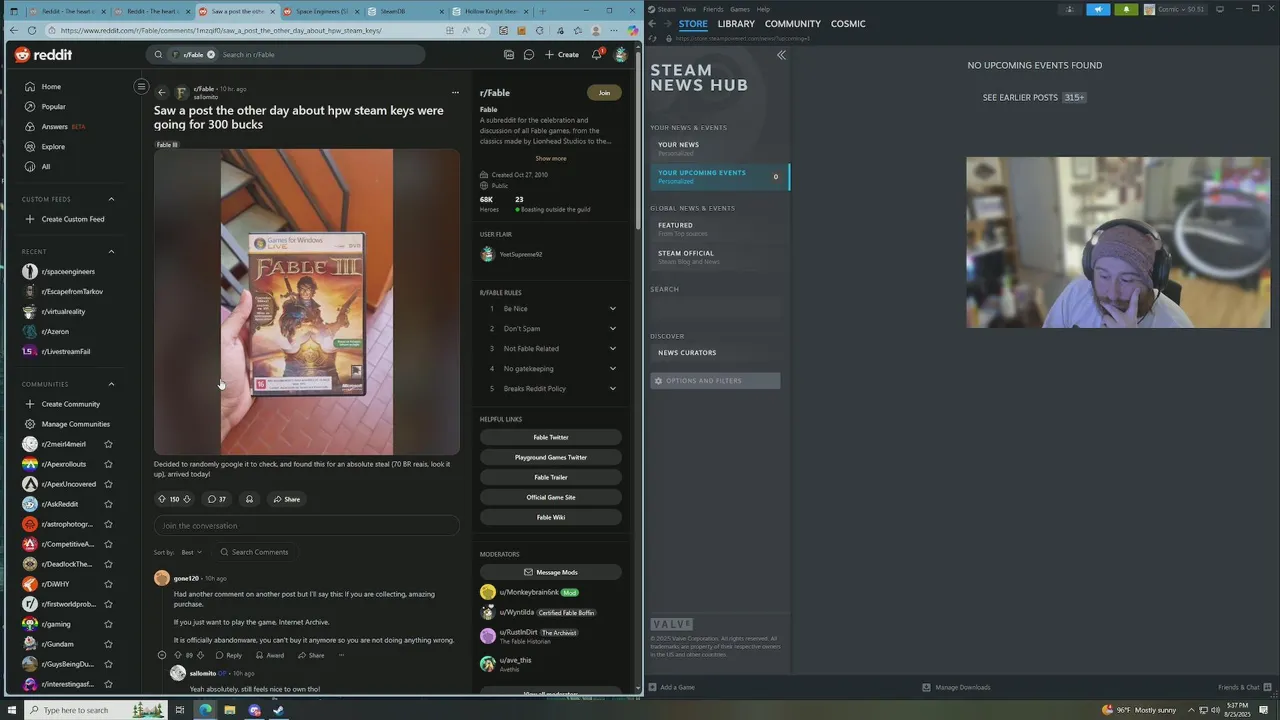The height and width of the screenshot is (720, 1280).
Task: Click the browser back arrow
Action: 14,30
